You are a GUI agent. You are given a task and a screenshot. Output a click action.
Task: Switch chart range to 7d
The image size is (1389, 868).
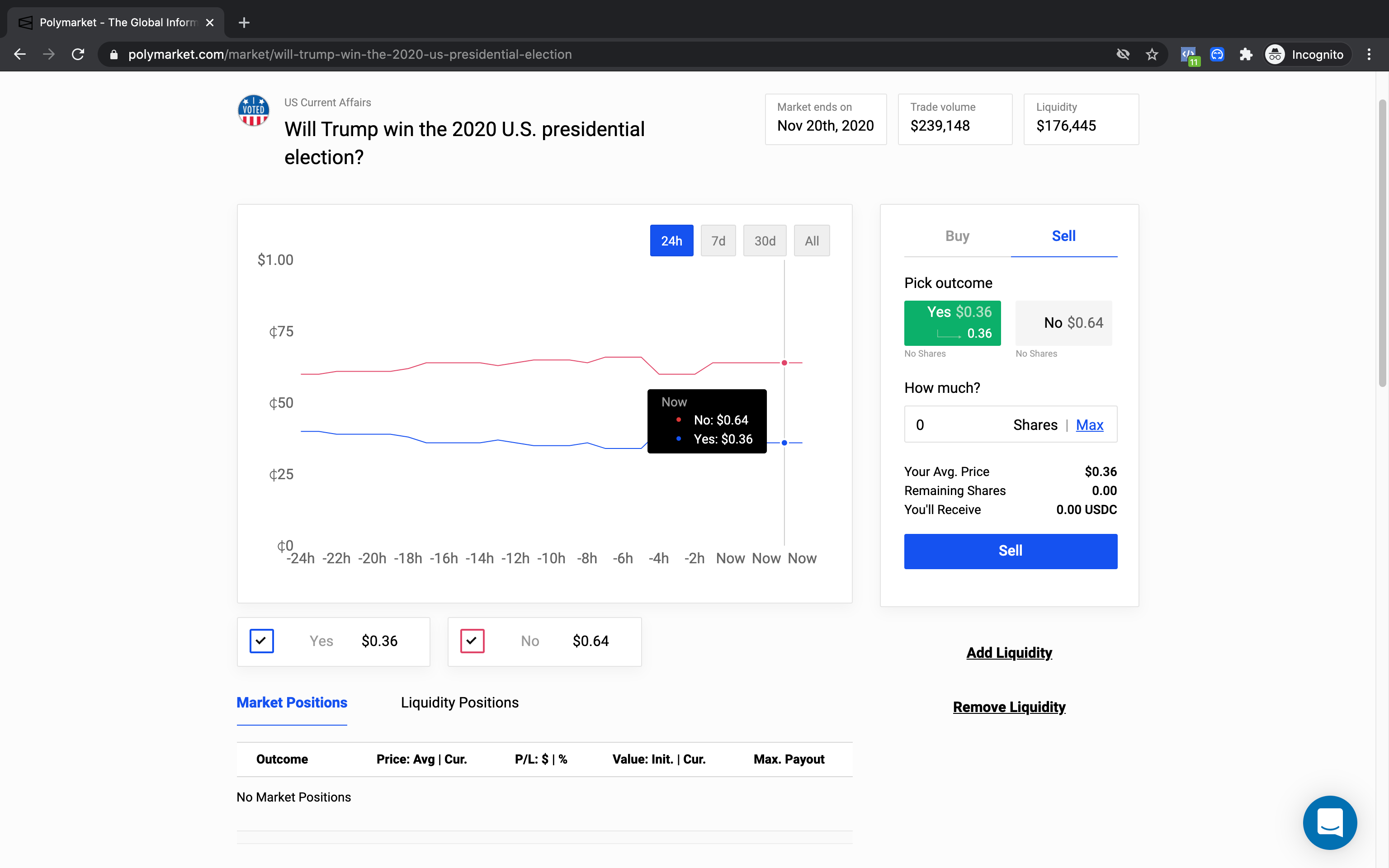click(x=718, y=241)
